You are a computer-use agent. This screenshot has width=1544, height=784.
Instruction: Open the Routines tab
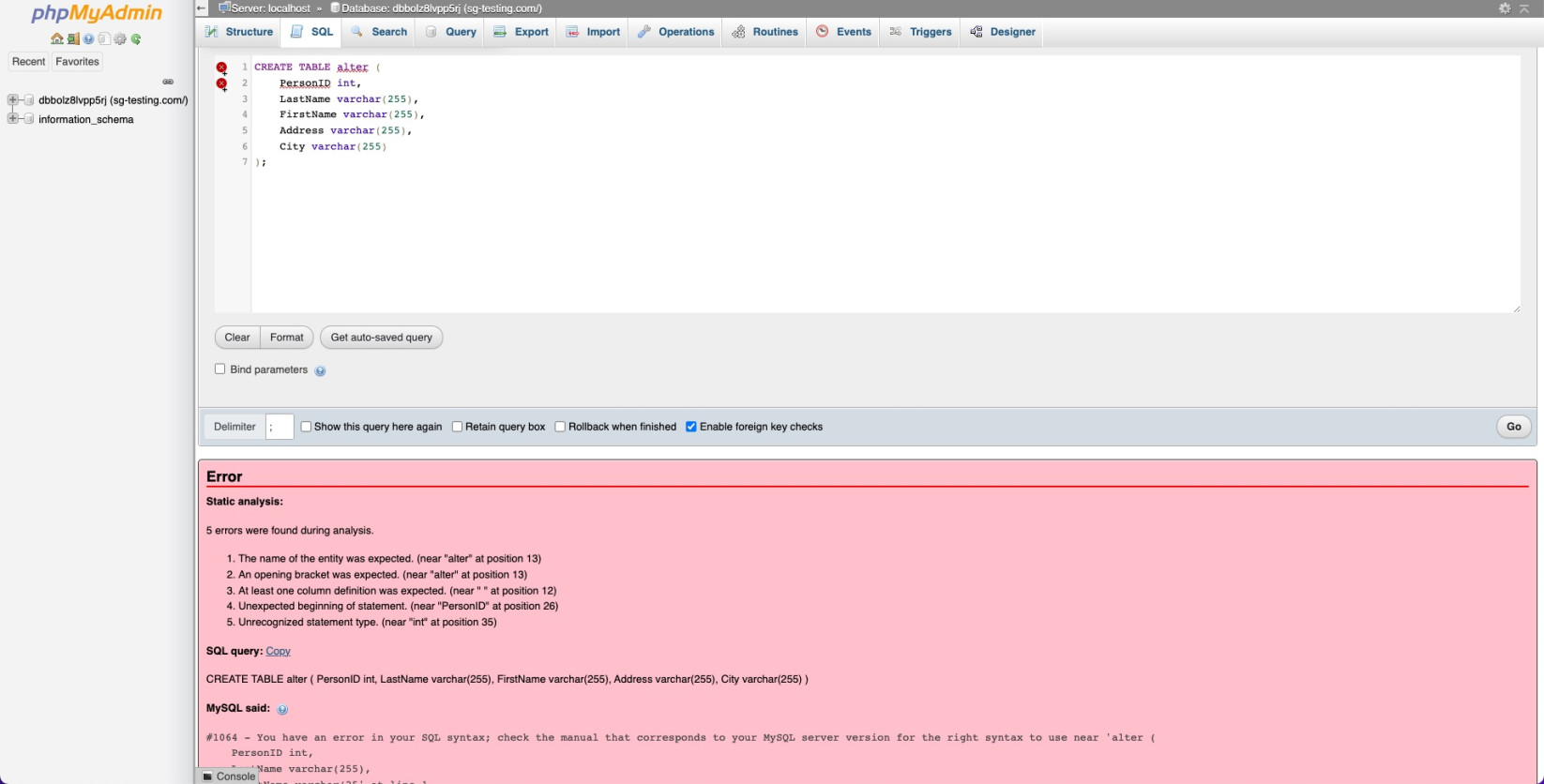click(765, 32)
